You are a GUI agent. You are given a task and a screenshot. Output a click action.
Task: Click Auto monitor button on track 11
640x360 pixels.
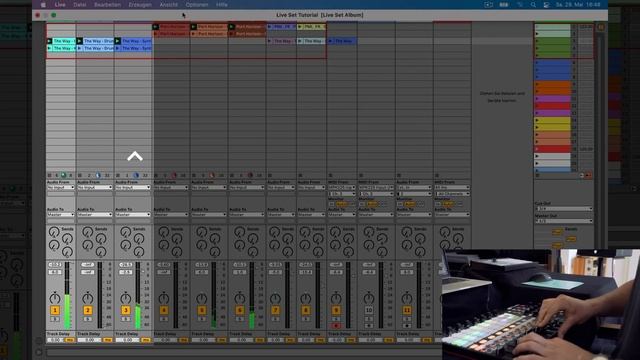410,204
